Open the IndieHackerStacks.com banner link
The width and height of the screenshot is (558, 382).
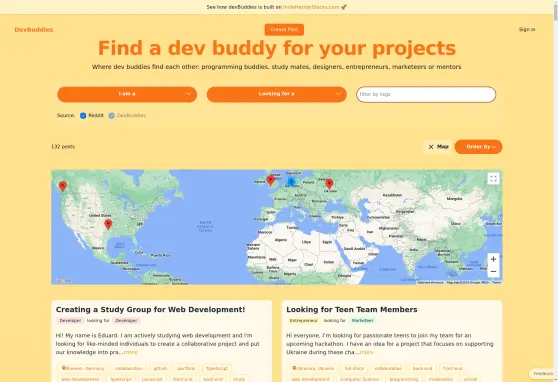pyautogui.click(x=311, y=7)
